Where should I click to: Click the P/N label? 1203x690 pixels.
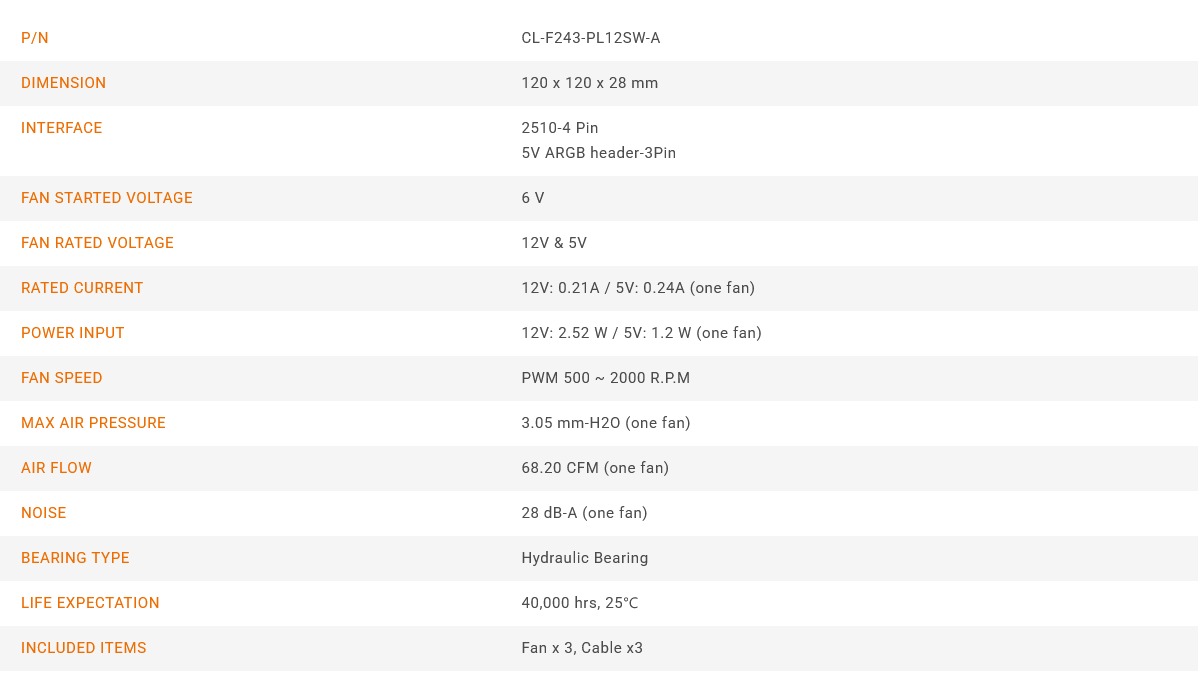pyautogui.click(x=35, y=38)
